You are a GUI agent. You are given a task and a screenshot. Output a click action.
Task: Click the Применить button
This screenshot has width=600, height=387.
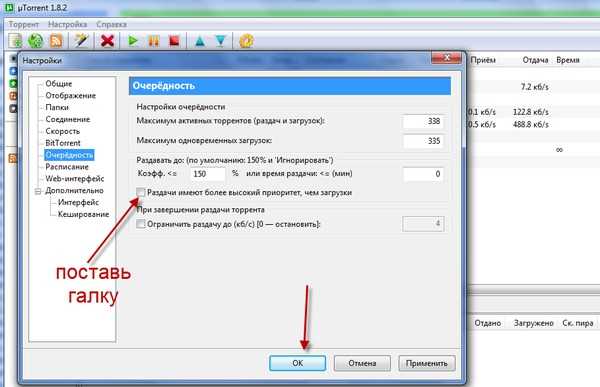(427, 363)
